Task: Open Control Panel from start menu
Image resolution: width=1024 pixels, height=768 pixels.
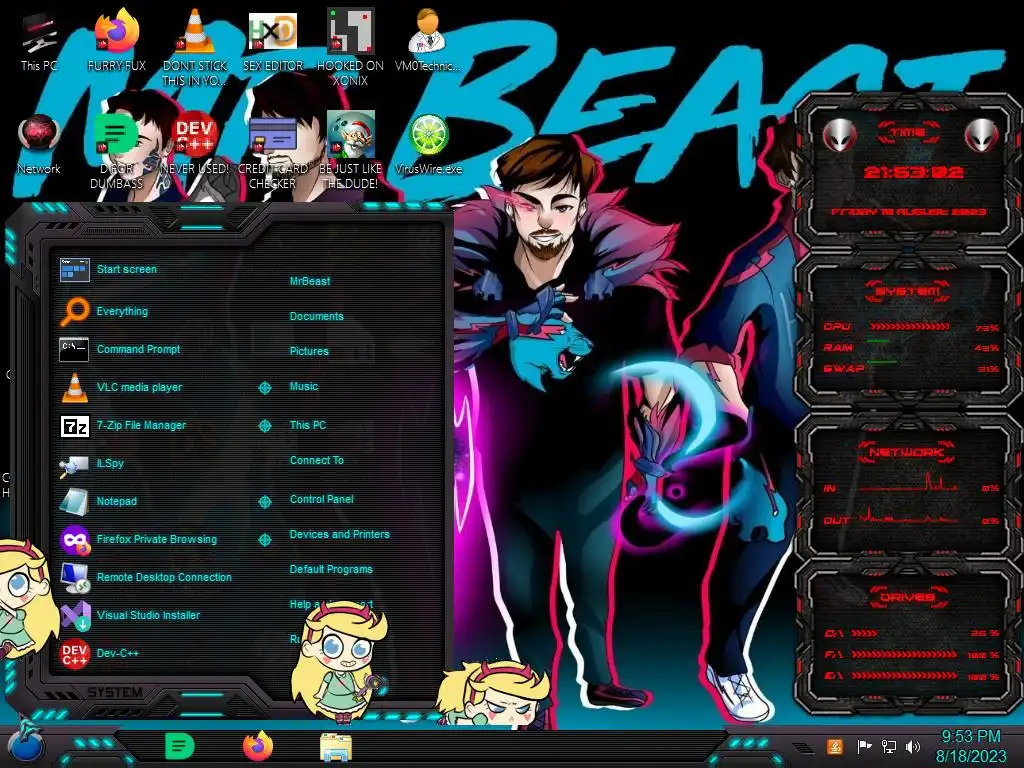Action: 321,499
